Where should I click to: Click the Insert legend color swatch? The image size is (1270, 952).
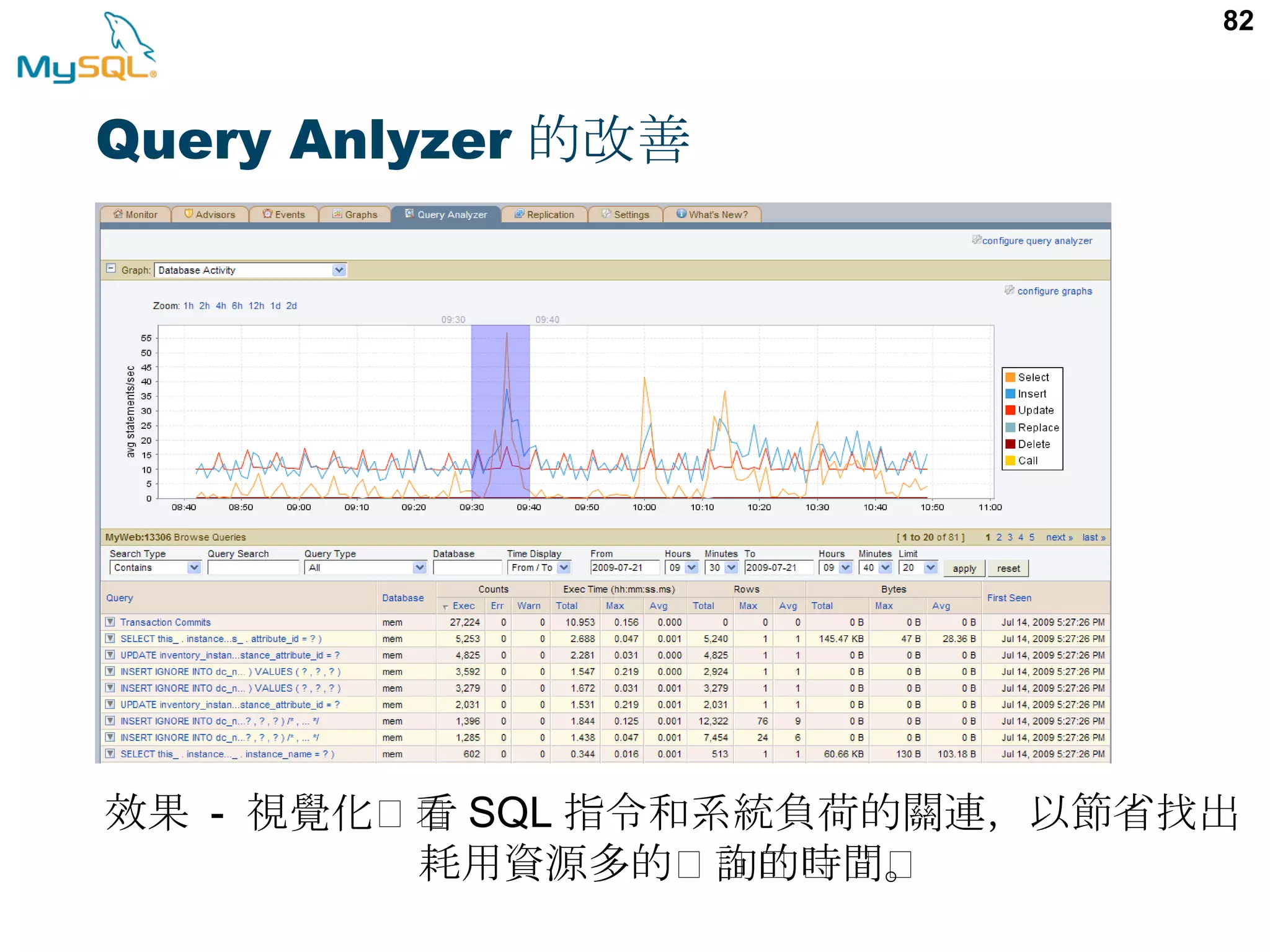pos(1010,394)
